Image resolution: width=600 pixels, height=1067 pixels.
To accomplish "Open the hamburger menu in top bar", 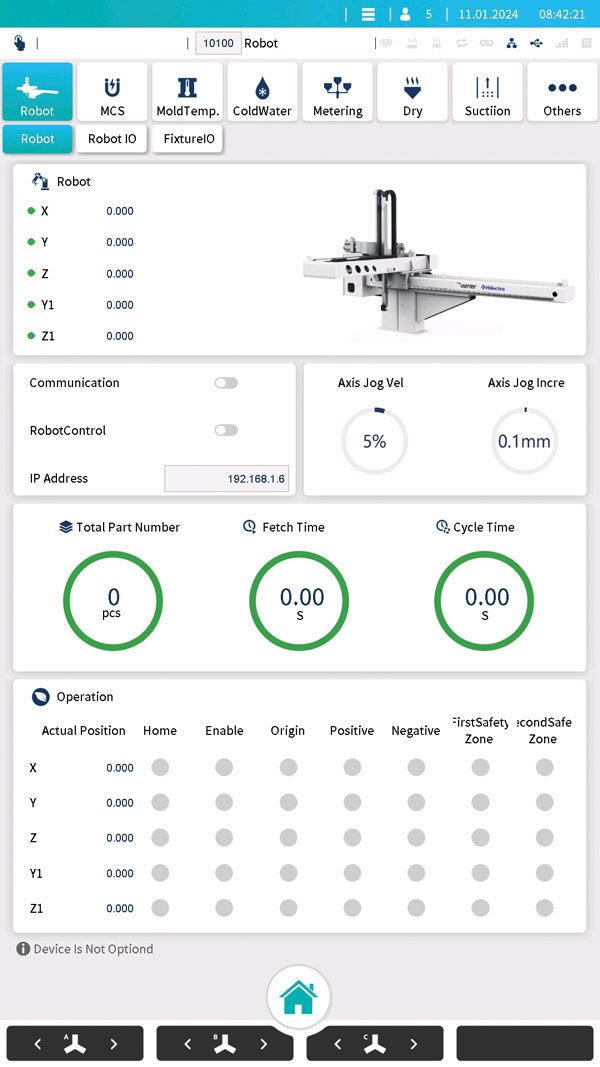I will pos(368,15).
